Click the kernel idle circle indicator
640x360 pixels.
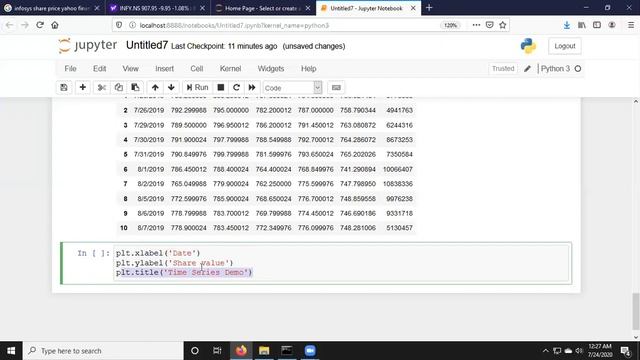pos(578,69)
